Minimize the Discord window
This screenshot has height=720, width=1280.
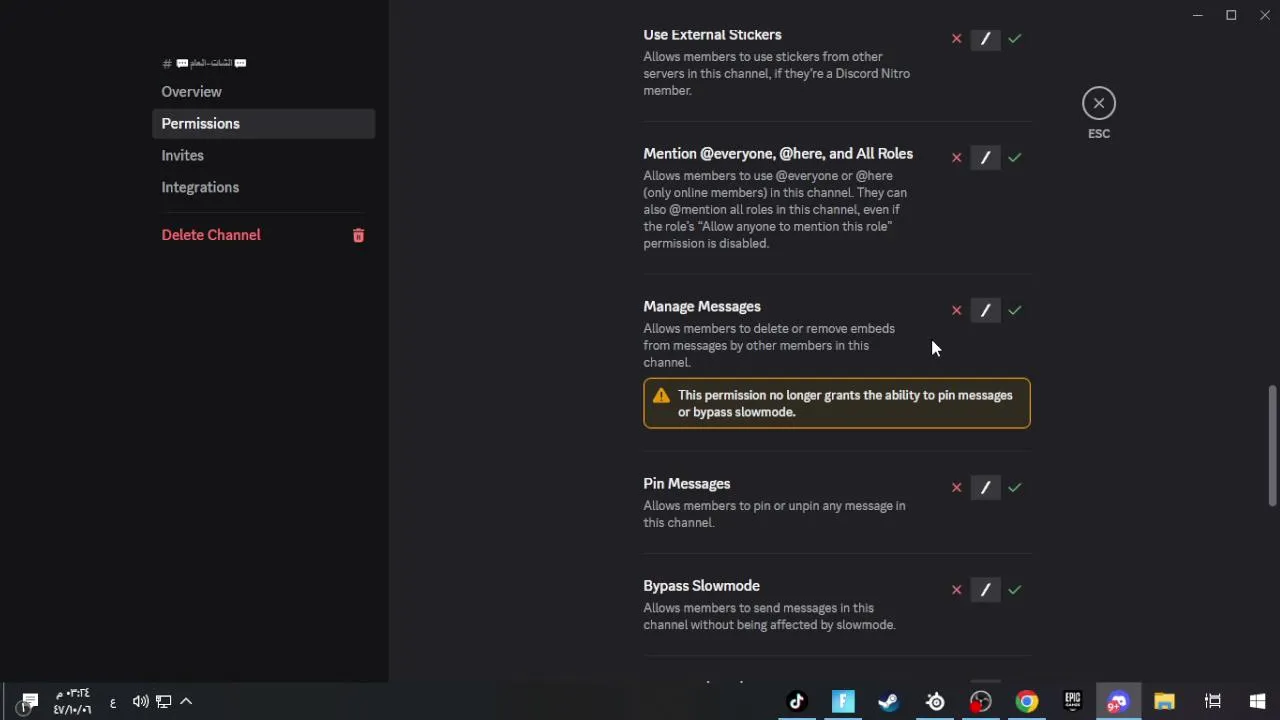coord(1198,15)
